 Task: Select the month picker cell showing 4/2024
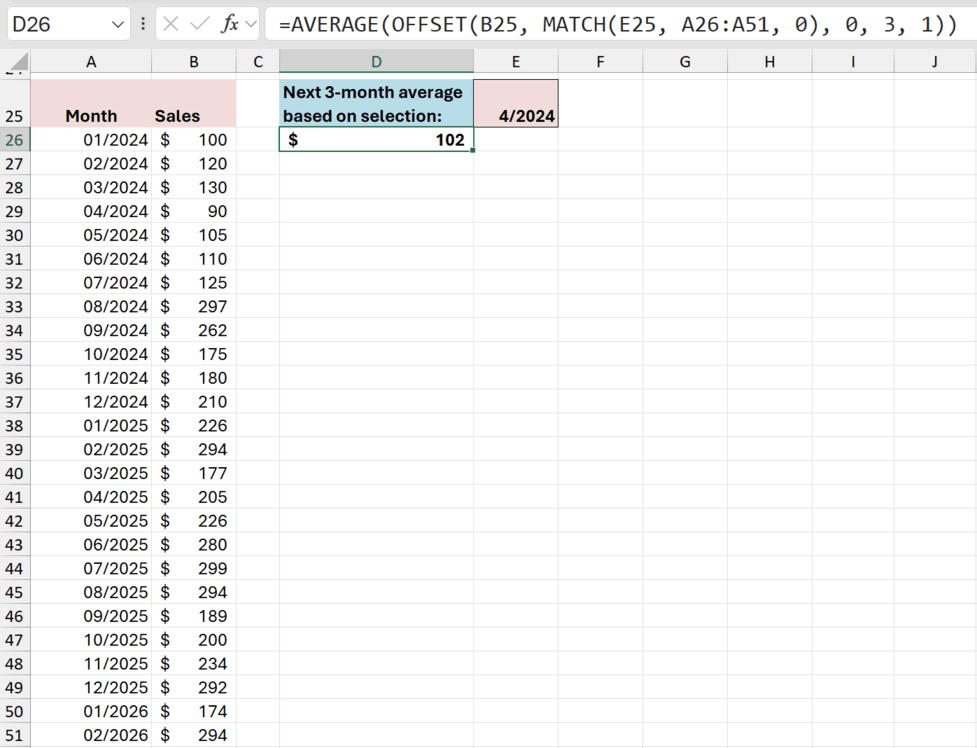click(x=515, y=103)
